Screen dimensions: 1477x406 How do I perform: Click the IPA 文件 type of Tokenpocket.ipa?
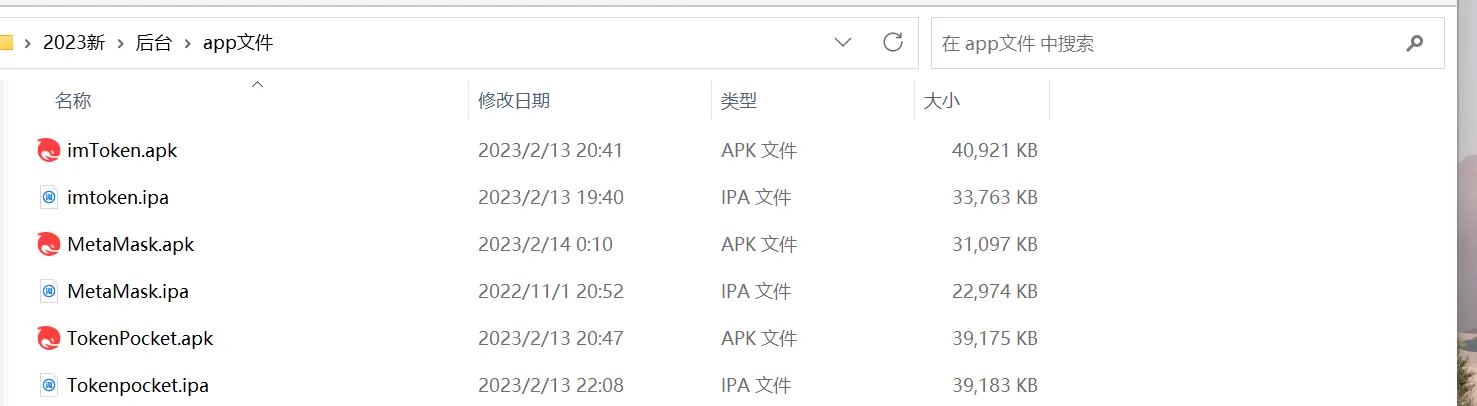coord(756,385)
